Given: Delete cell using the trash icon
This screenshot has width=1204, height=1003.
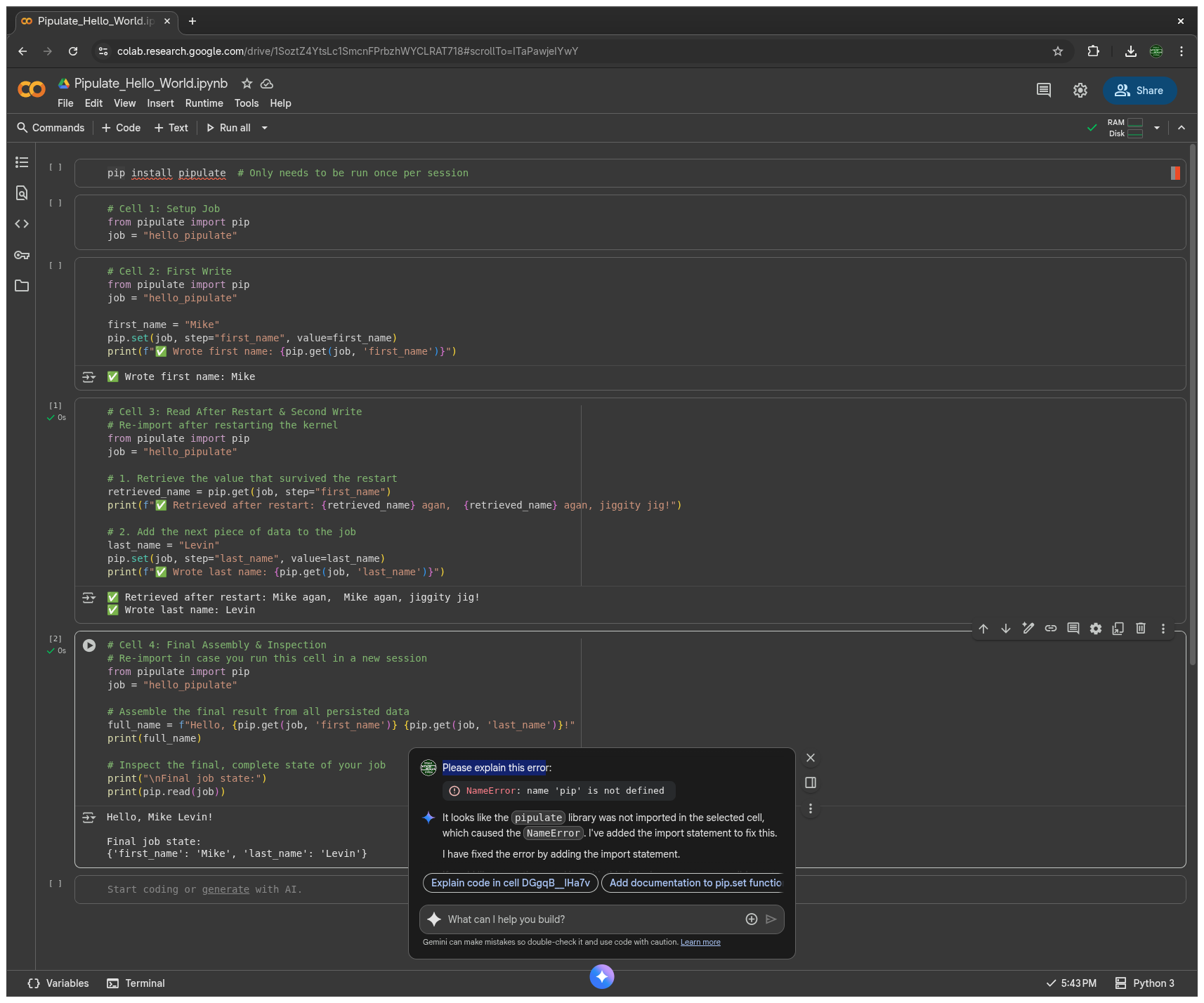Looking at the screenshot, I should 1141,629.
